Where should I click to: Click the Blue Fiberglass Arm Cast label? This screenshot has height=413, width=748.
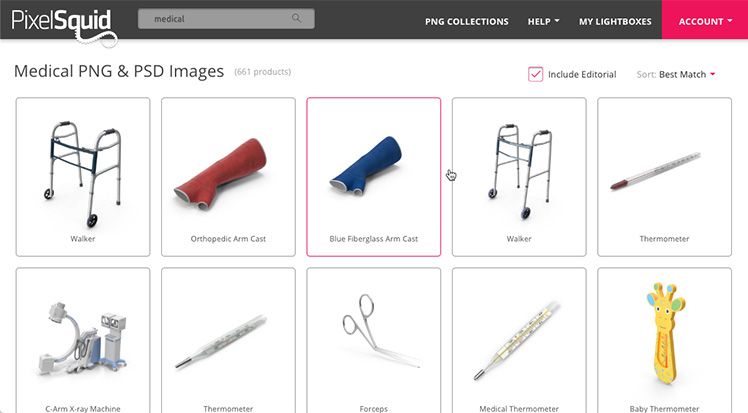[374, 239]
